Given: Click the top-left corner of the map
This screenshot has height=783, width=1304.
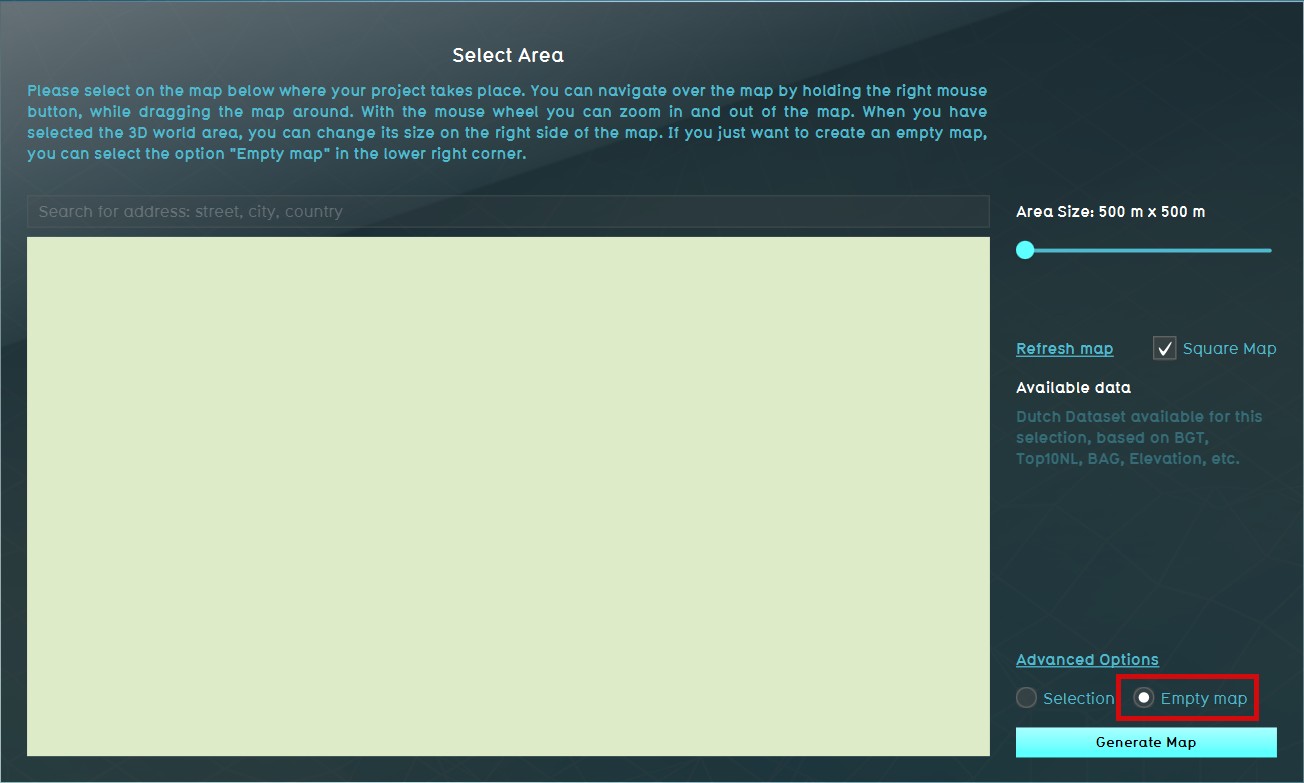Looking at the screenshot, I should pos(32,242).
